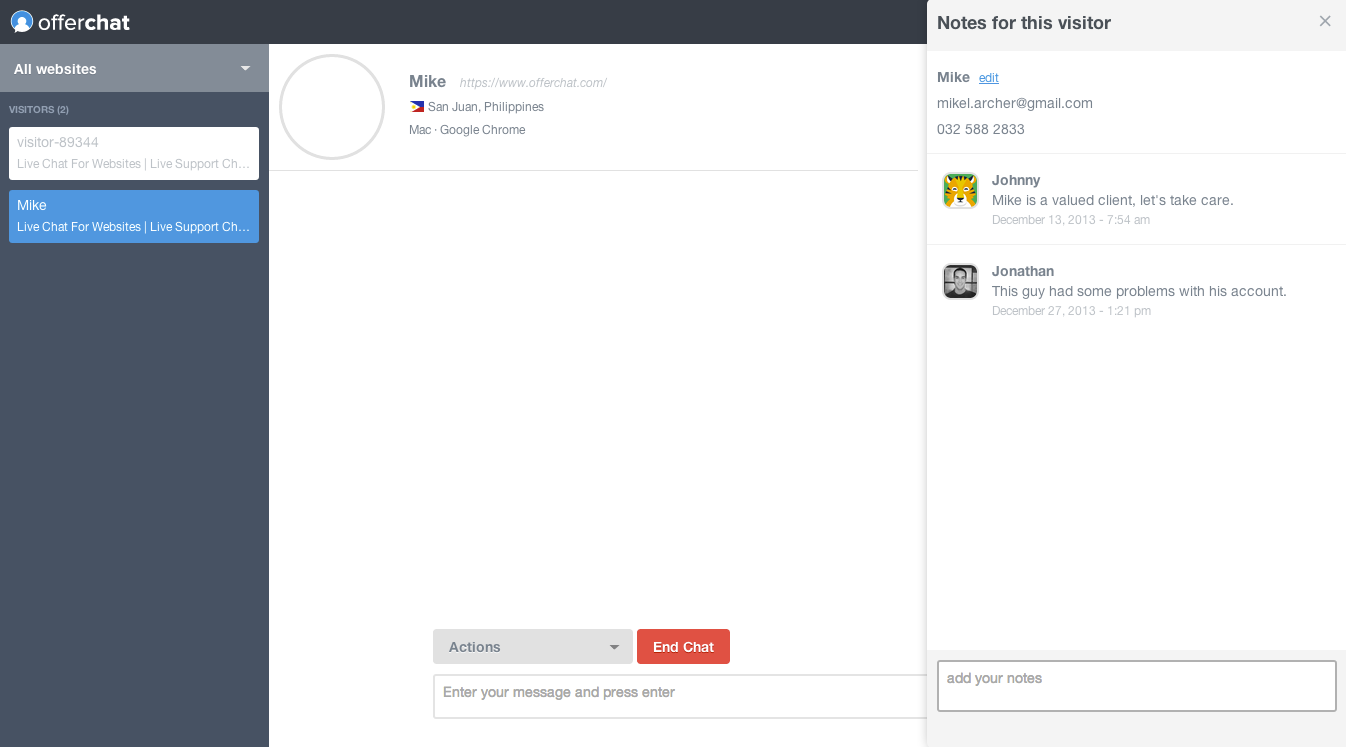The height and width of the screenshot is (747, 1346).
Task: Click the chat message input box
Action: (x=680, y=695)
